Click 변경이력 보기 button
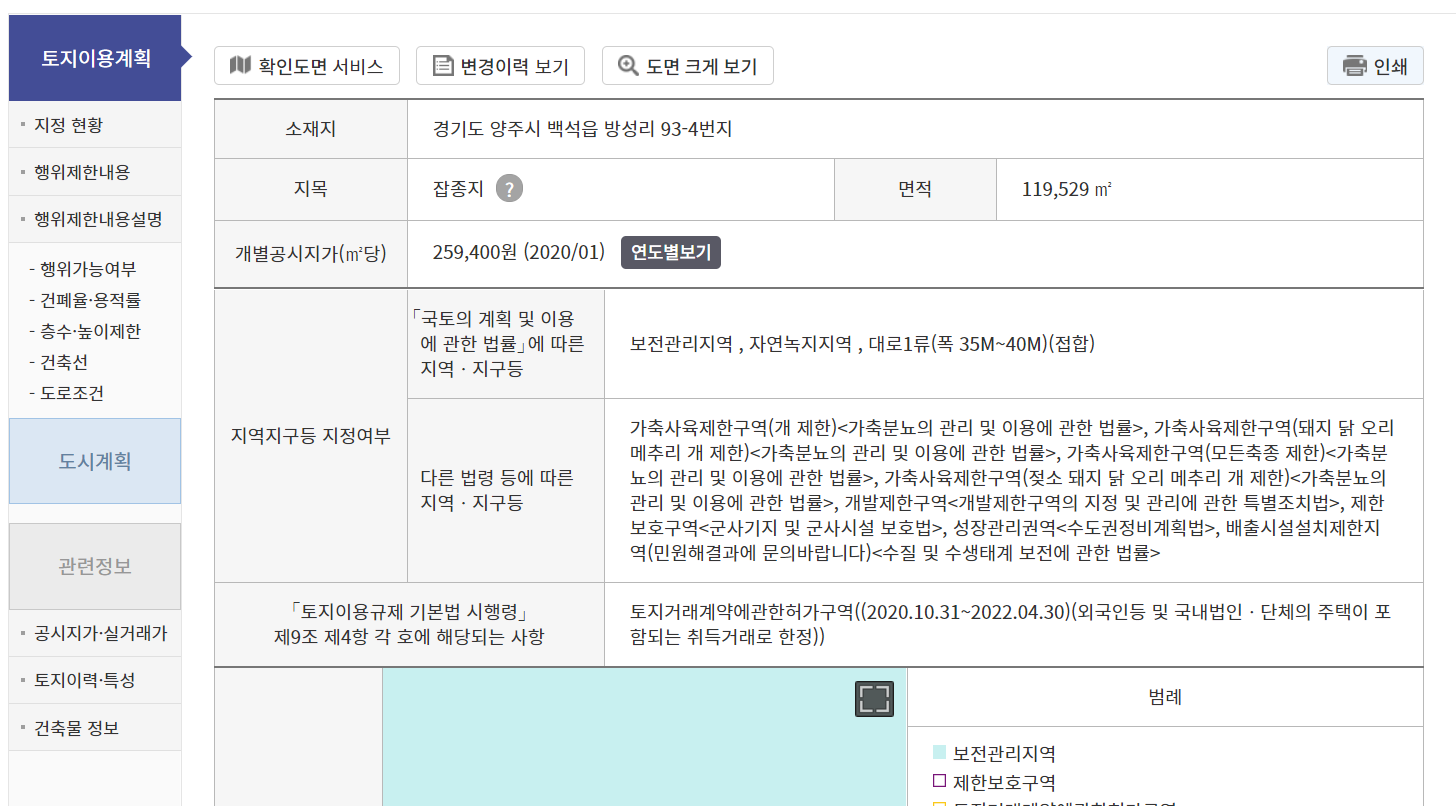1456x806 pixels. tap(500, 66)
